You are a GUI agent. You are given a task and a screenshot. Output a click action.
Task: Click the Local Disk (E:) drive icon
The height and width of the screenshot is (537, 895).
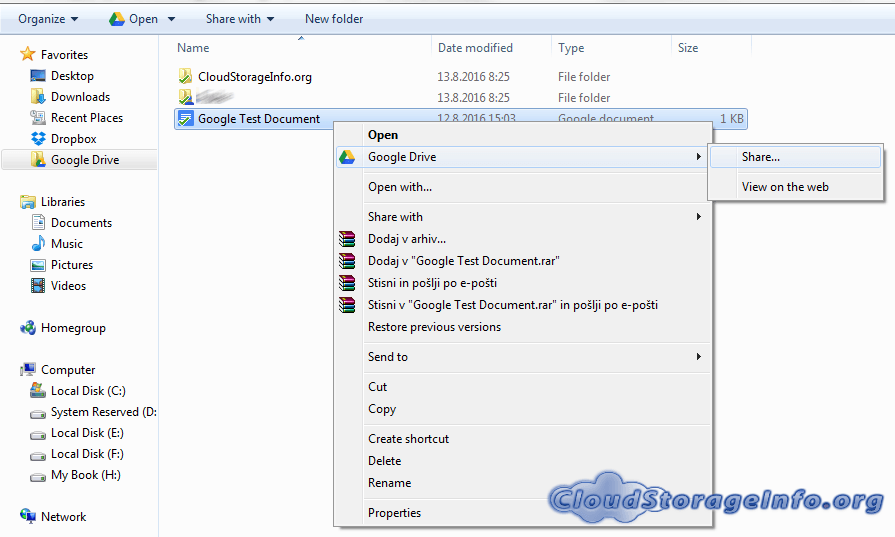tap(38, 434)
